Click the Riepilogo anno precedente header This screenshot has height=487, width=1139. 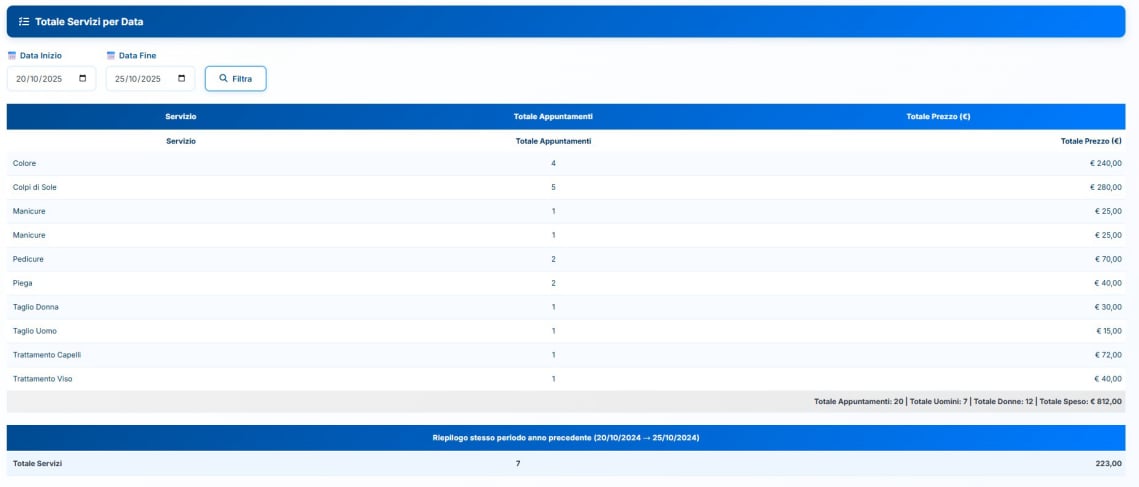(x=566, y=438)
